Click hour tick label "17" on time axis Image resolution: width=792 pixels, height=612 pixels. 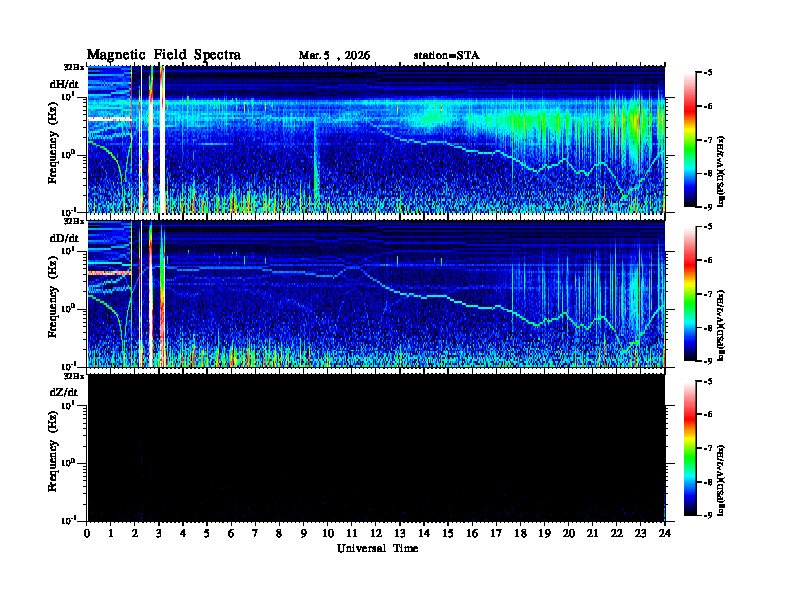[496, 534]
